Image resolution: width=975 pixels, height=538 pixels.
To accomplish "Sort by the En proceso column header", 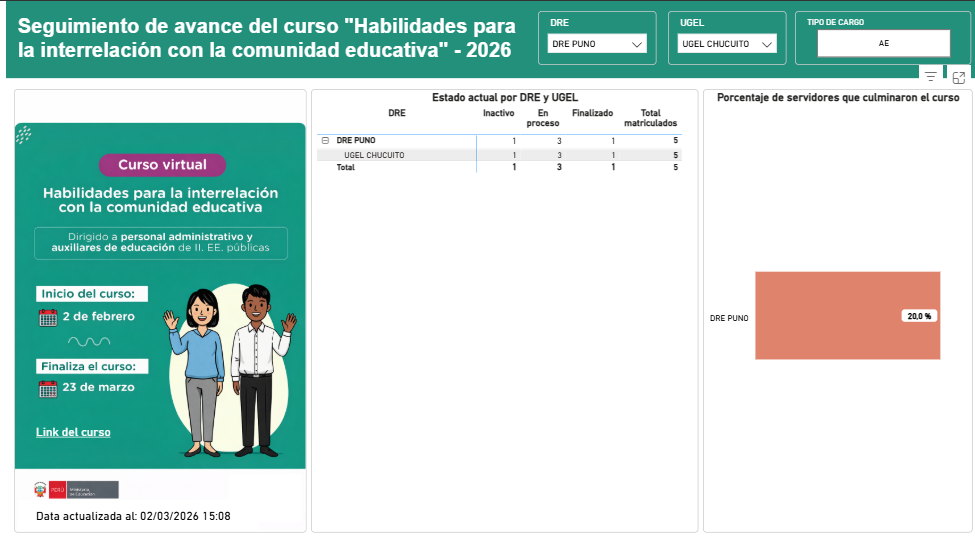I will [x=542, y=118].
